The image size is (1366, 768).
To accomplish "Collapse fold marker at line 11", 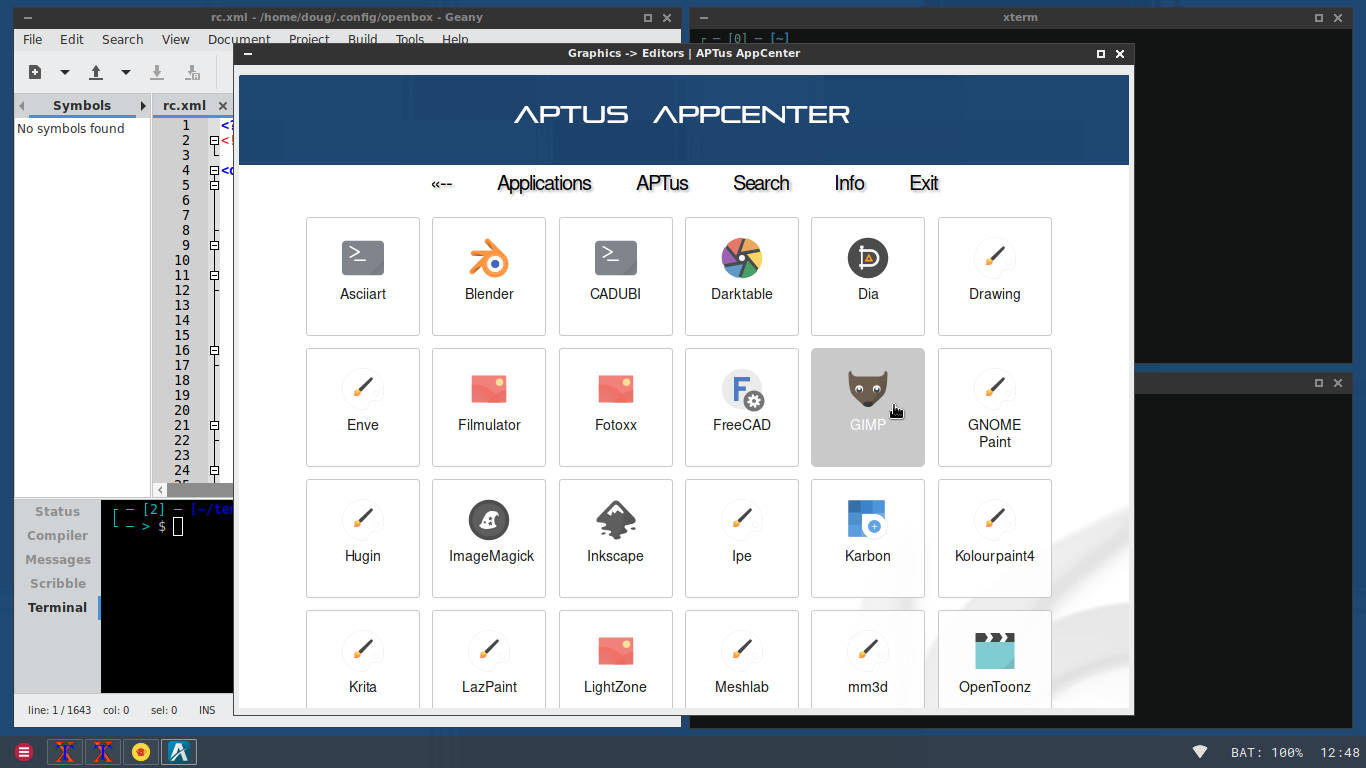I will point(214,275).
